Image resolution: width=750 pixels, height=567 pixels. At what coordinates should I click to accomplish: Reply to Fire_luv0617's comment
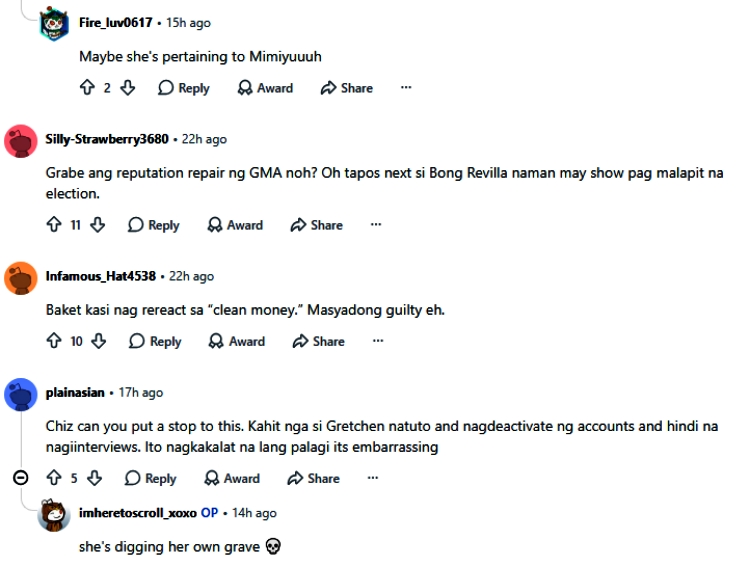[184, 88]
